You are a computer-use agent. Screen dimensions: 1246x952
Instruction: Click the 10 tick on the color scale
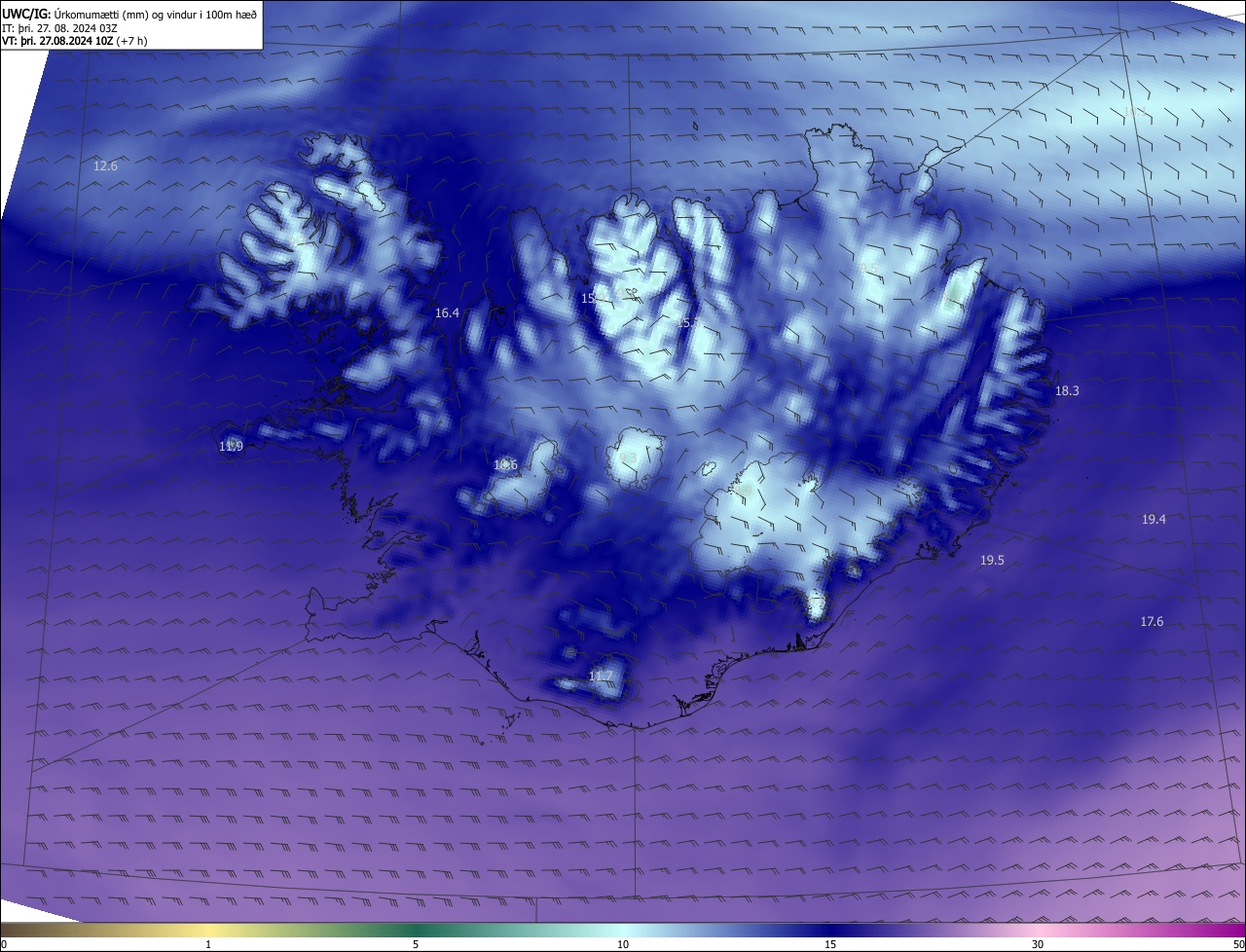click(623, 945)
